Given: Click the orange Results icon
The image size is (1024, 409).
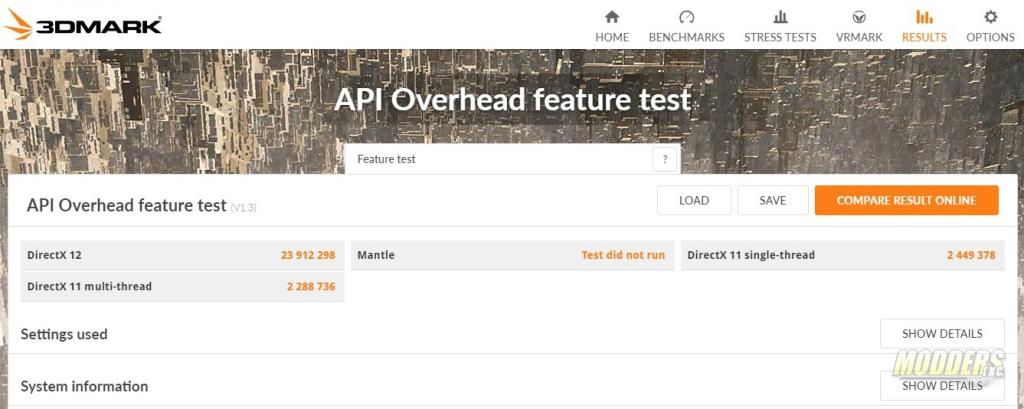Looking at the screenshot, I should (924, 17).
